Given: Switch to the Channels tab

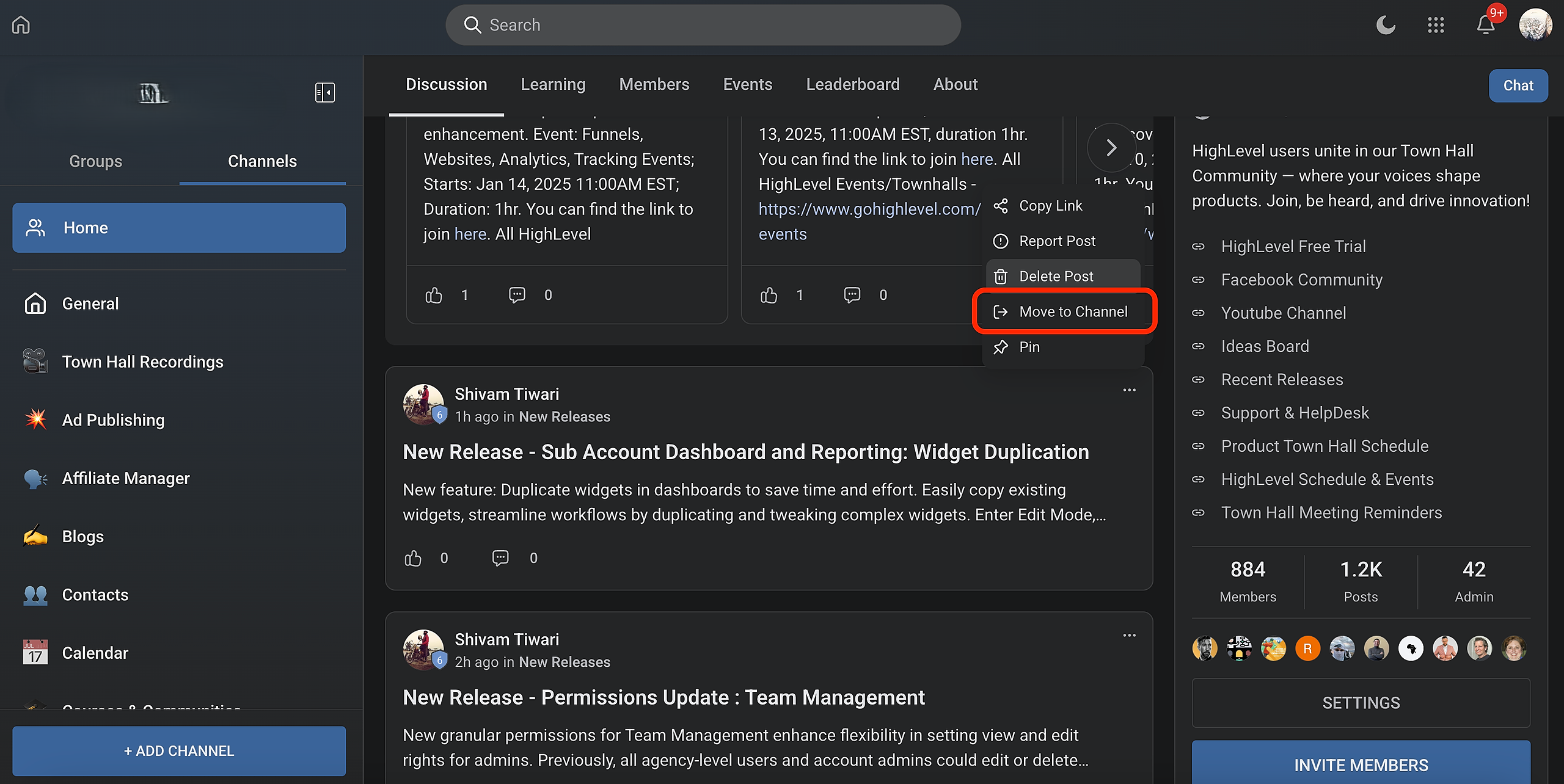Looking at the screenshot, I should [x=263, y=161].
